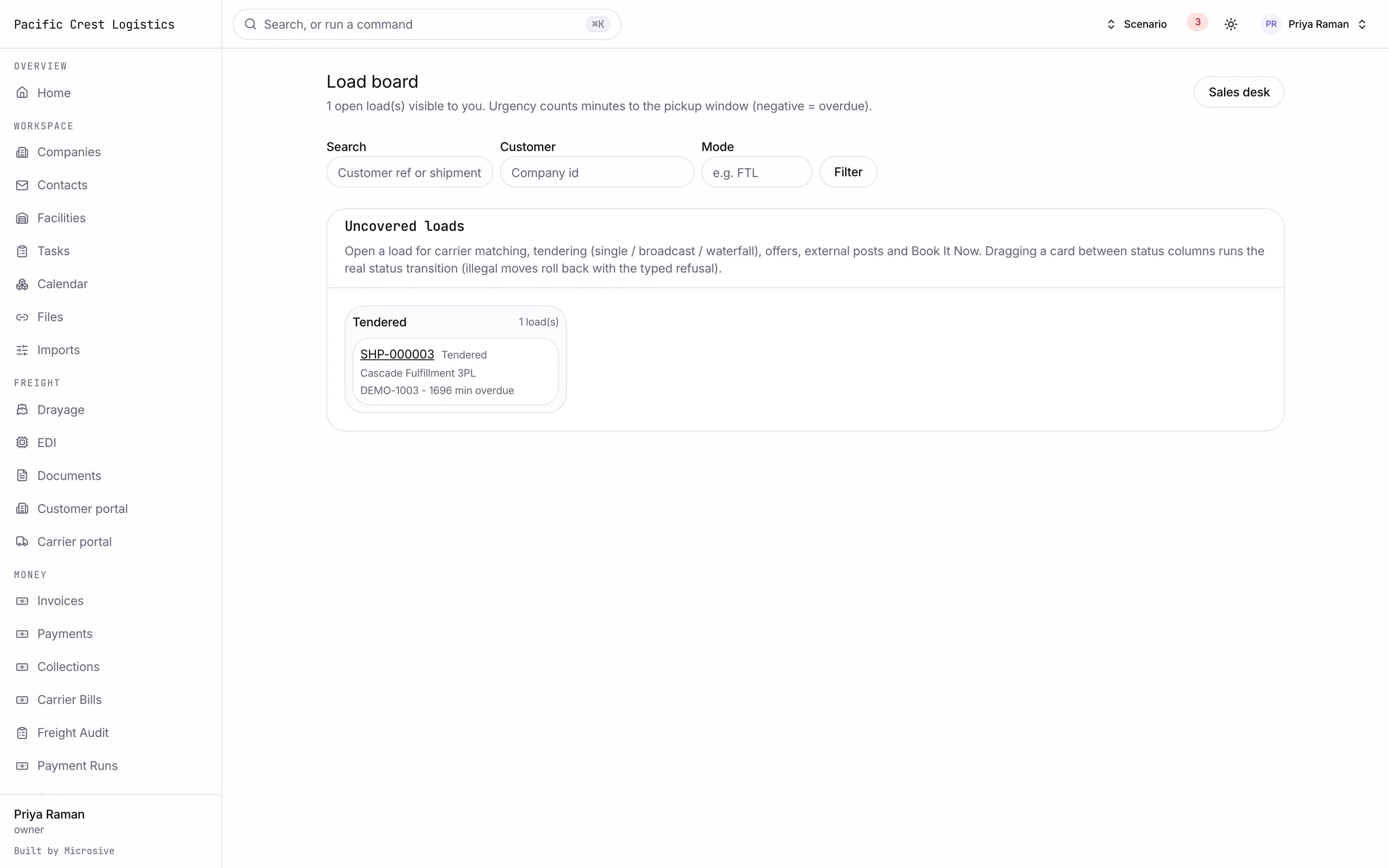The image size is (1389, 868).
Task: Click the Imports sliders icon
Action: click(22, 350)
